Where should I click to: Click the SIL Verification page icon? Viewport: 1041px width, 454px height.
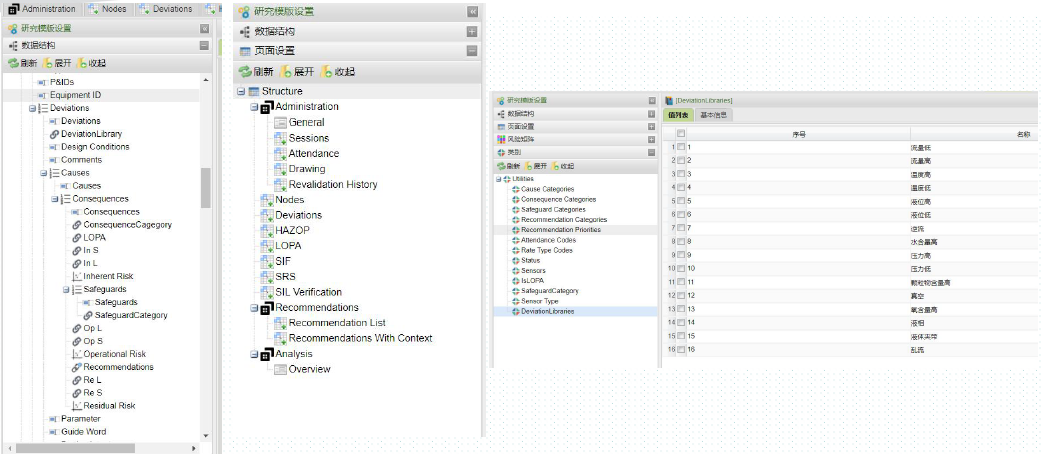pos(267,292)
